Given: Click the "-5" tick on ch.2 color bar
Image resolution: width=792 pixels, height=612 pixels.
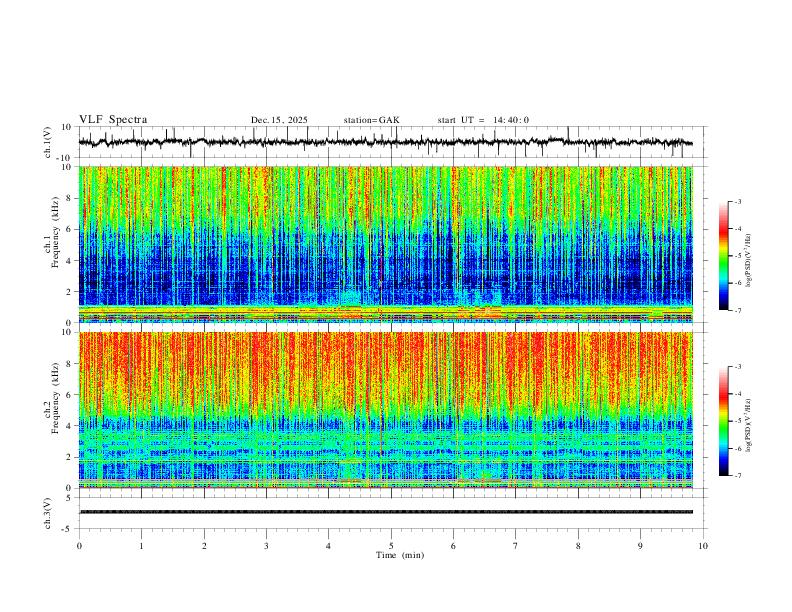Looking at the screenshot, I should pos(738,421).
